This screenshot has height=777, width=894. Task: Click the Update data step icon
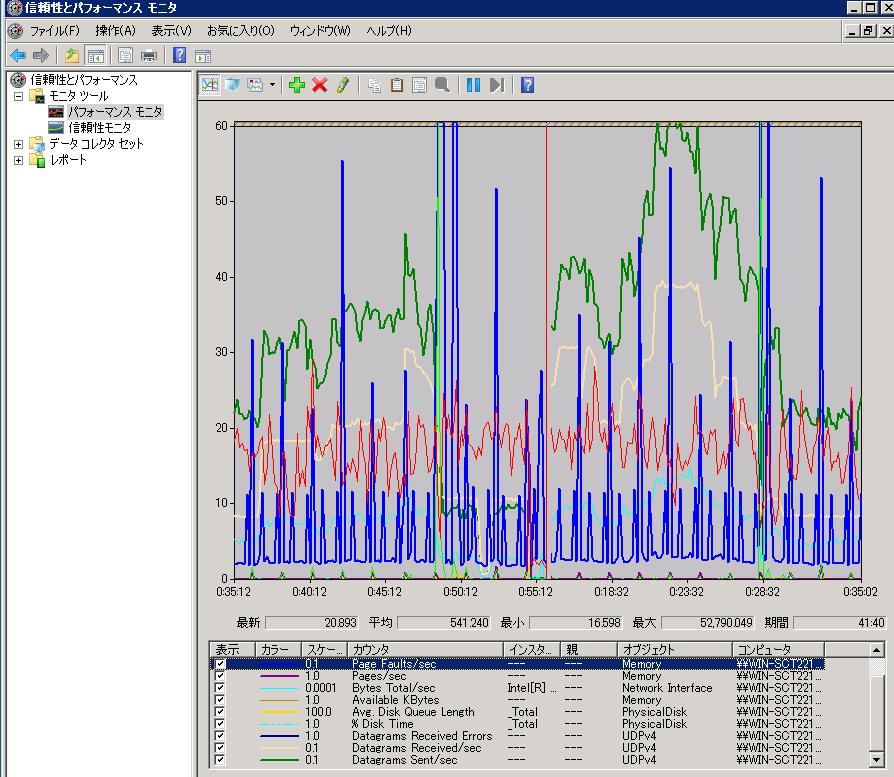coord(497,85)
